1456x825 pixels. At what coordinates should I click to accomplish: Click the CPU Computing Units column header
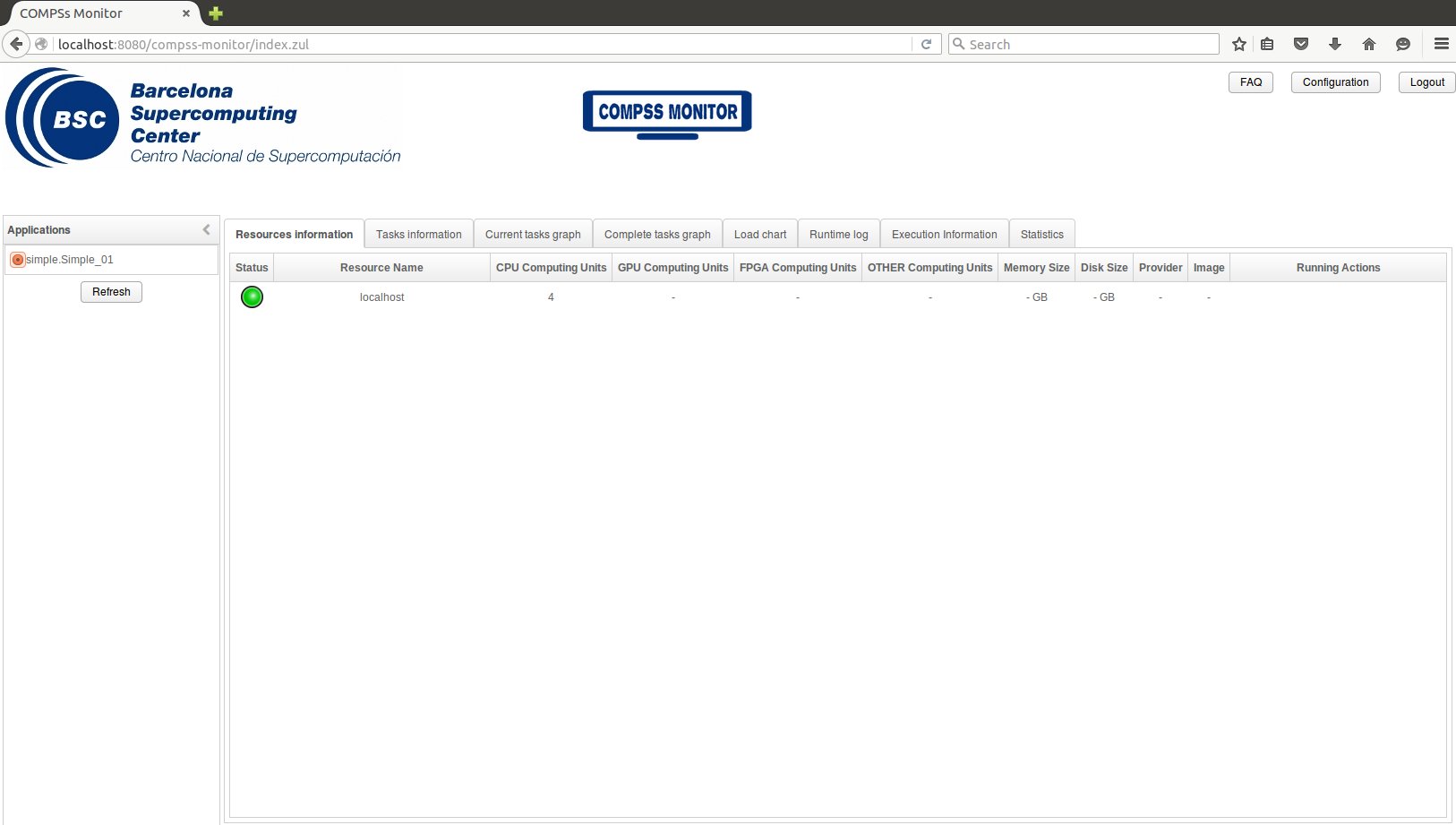(552, 268)
